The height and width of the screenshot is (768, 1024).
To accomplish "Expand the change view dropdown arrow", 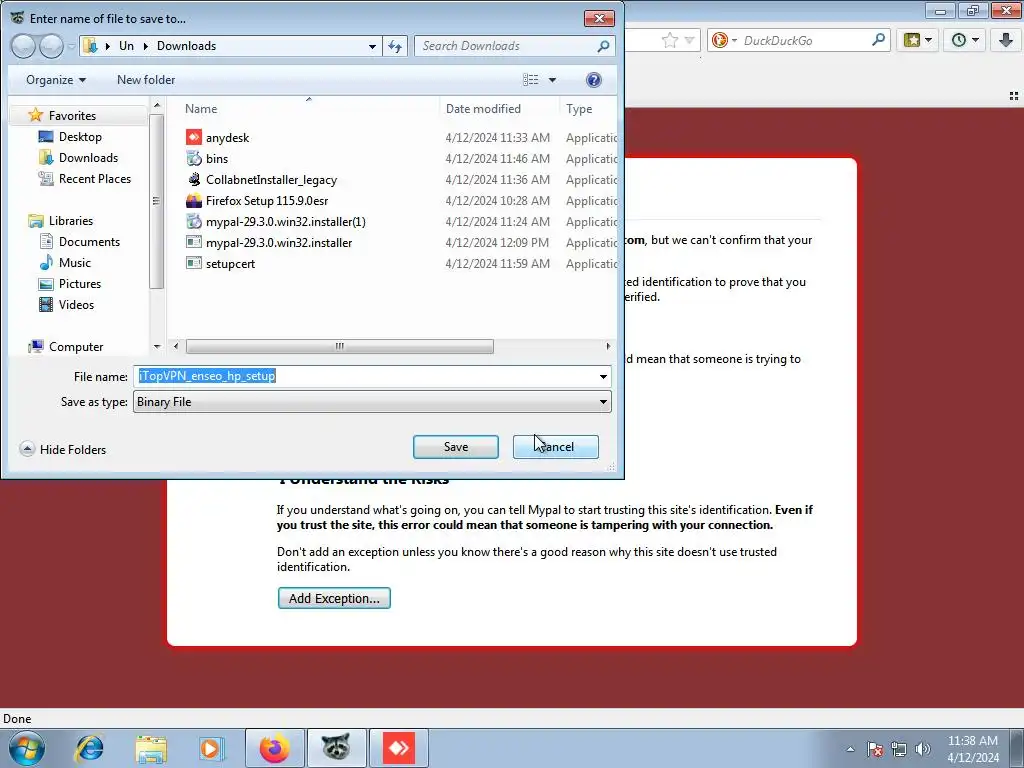I will click(552, 80).
